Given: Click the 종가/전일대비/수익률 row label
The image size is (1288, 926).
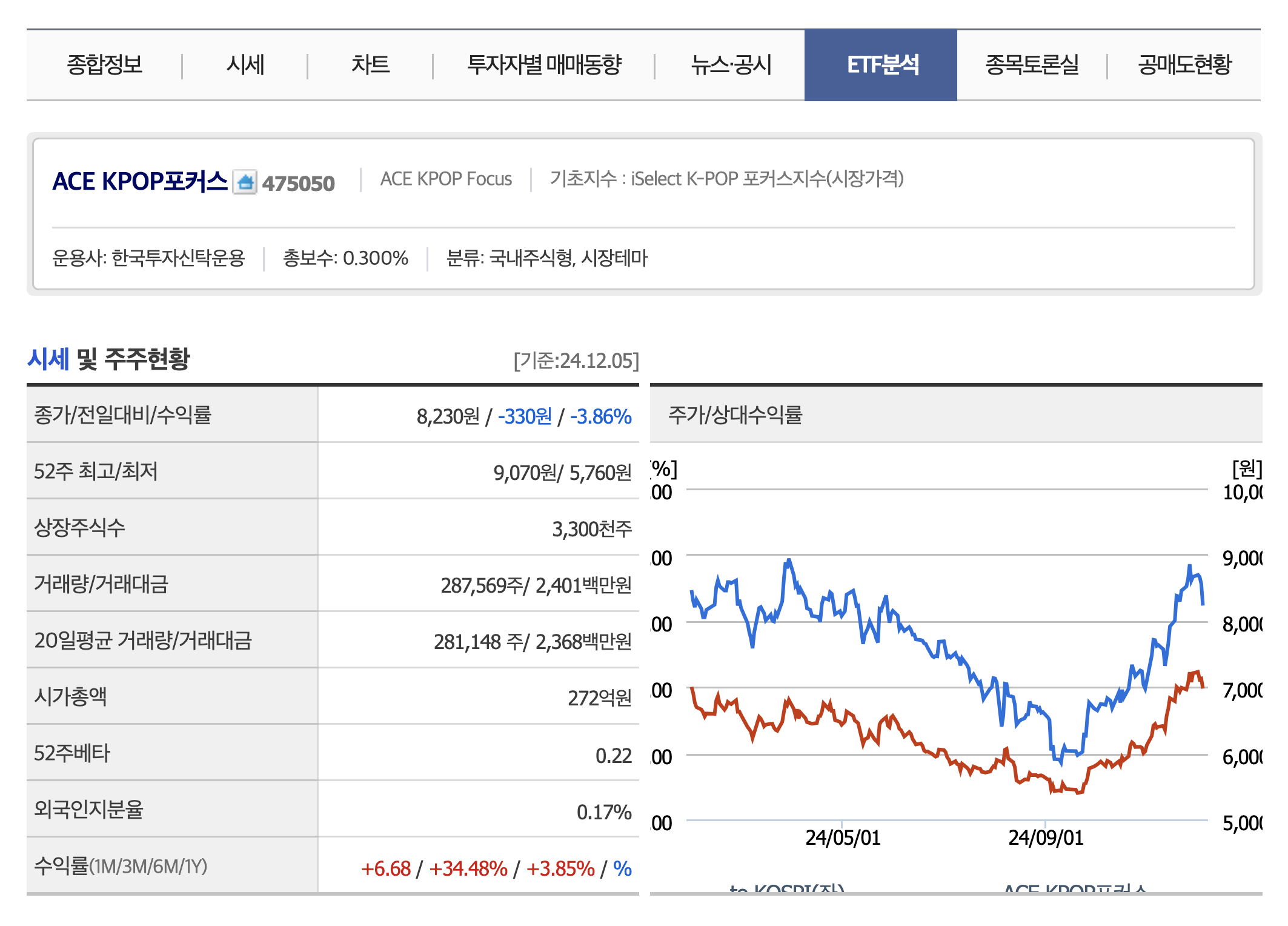Looking at the screenshot, I should [123, 415].
